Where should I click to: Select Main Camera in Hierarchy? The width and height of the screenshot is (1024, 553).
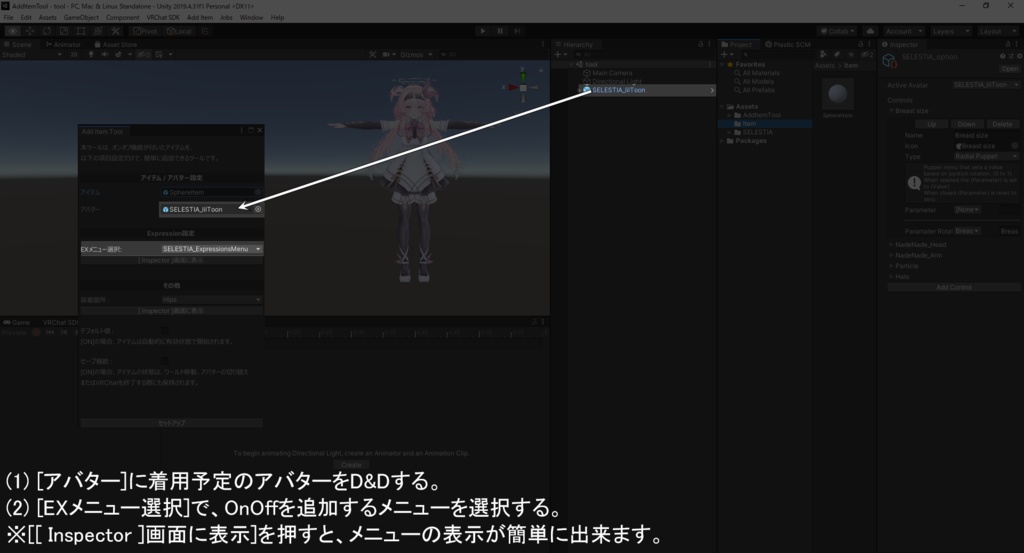(x=612, y=73)
